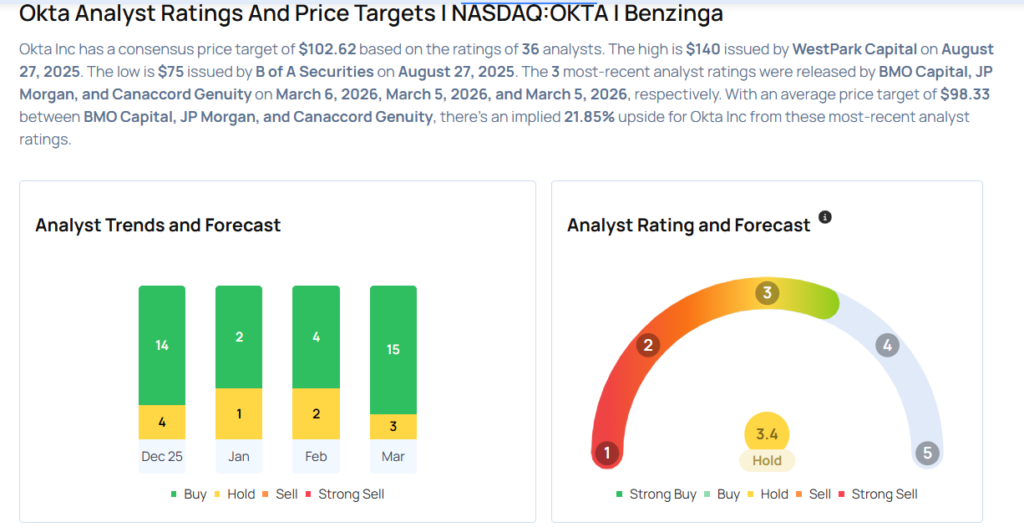Image resolution: width=1024 pixels, height=527 pixels.
Task: Click the gauge marker numbered 2
Action: 648,346
